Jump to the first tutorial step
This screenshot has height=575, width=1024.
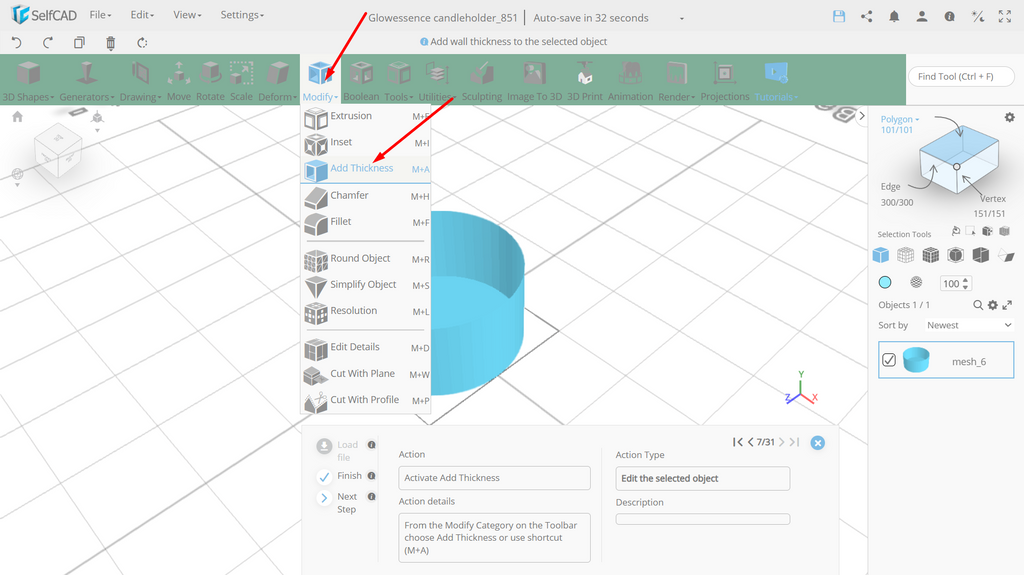click(737, 442)
